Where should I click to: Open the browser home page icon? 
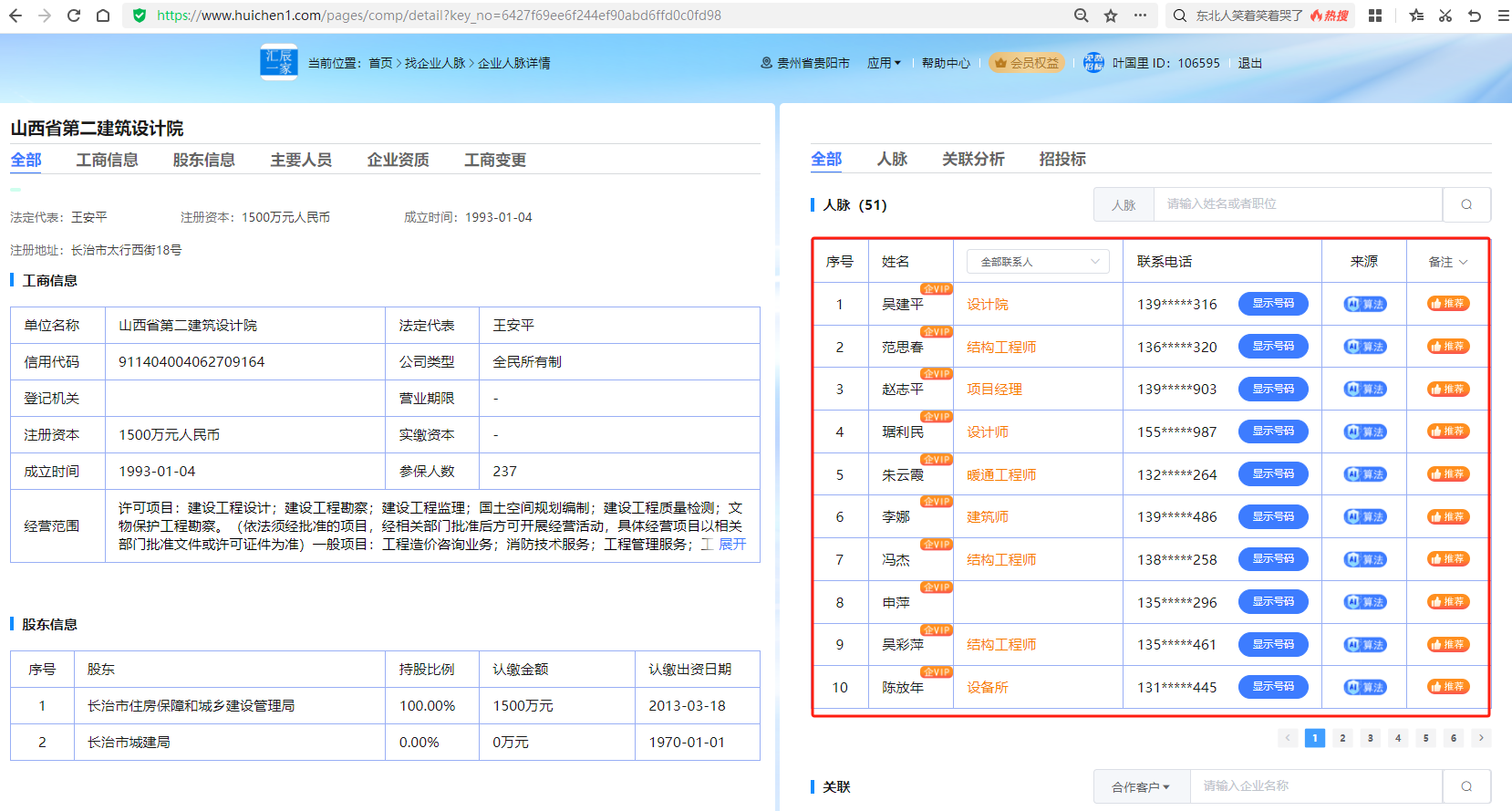103,16
